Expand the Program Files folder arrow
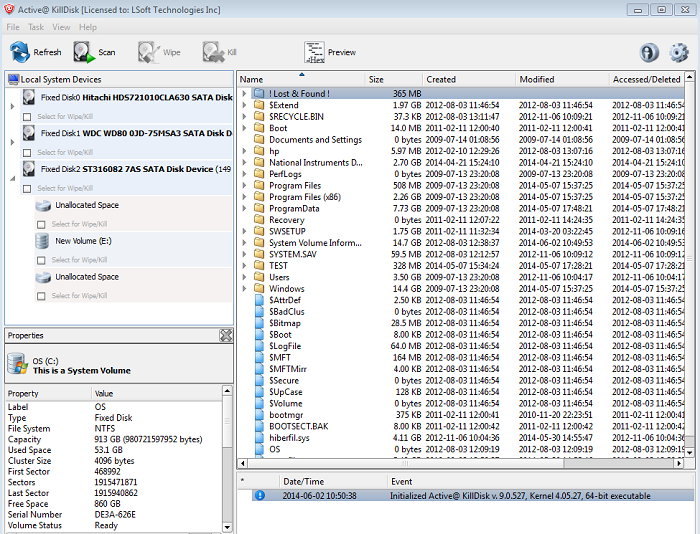The width and height of the screenshot is (700, 534). click(x=245, y=185)
